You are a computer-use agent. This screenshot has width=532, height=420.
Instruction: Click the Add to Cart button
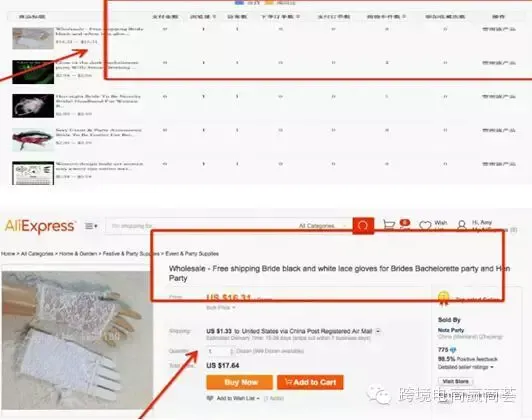coord(310,382)
